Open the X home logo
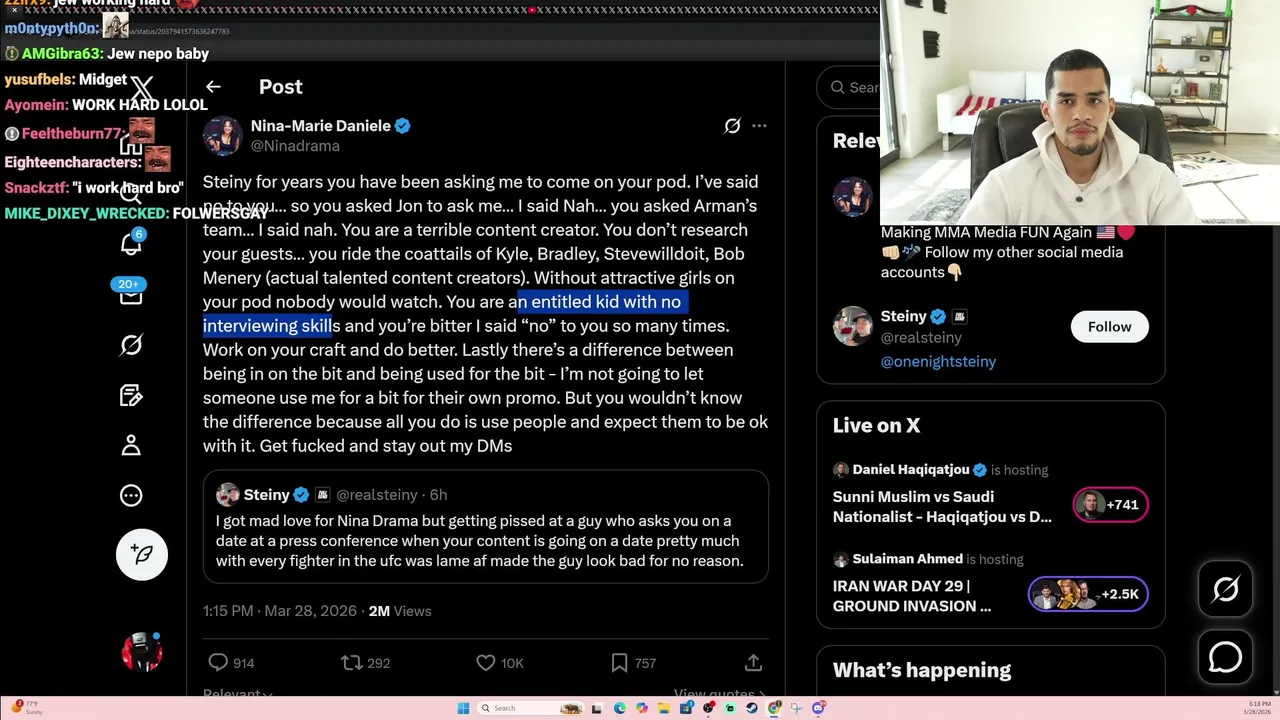Image resolution: width=1280 pixels, height=720 pixels. [142, 89]
